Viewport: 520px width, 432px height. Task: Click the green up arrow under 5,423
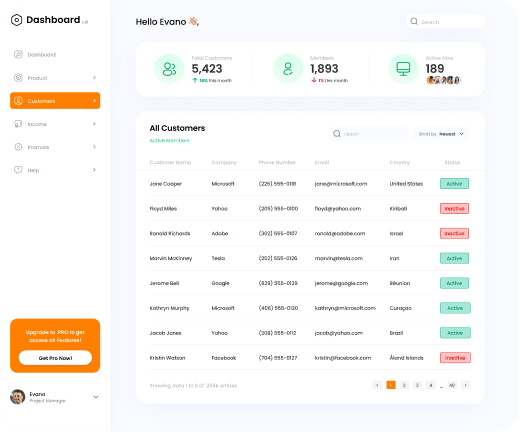tap(195, 80)
